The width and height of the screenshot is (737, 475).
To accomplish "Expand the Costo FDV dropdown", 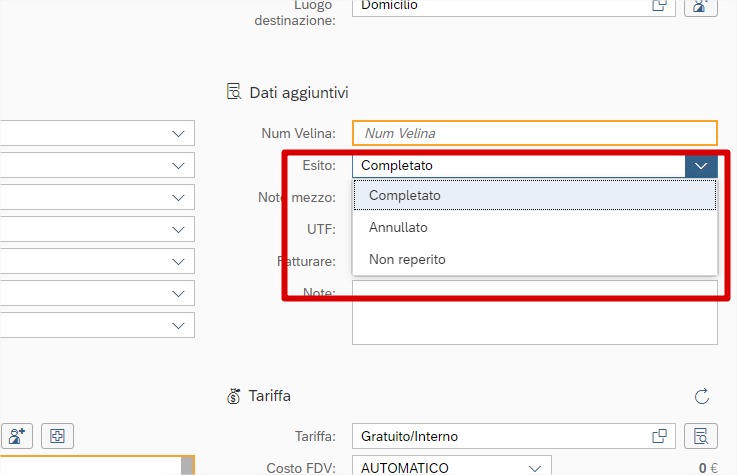I will 534,467.
